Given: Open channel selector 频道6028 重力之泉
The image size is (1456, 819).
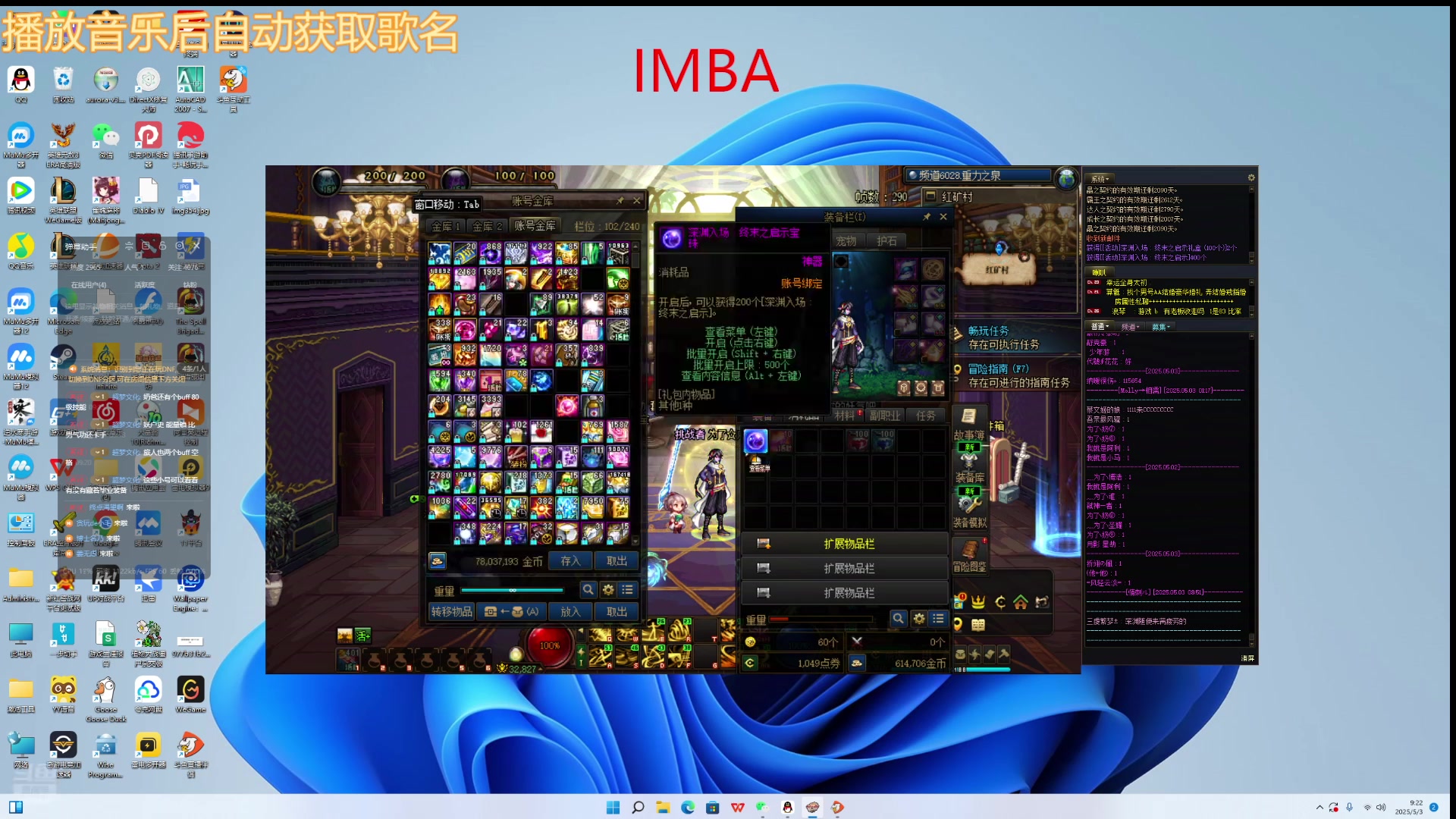Looking at the screenshot, I should [977, 175].
